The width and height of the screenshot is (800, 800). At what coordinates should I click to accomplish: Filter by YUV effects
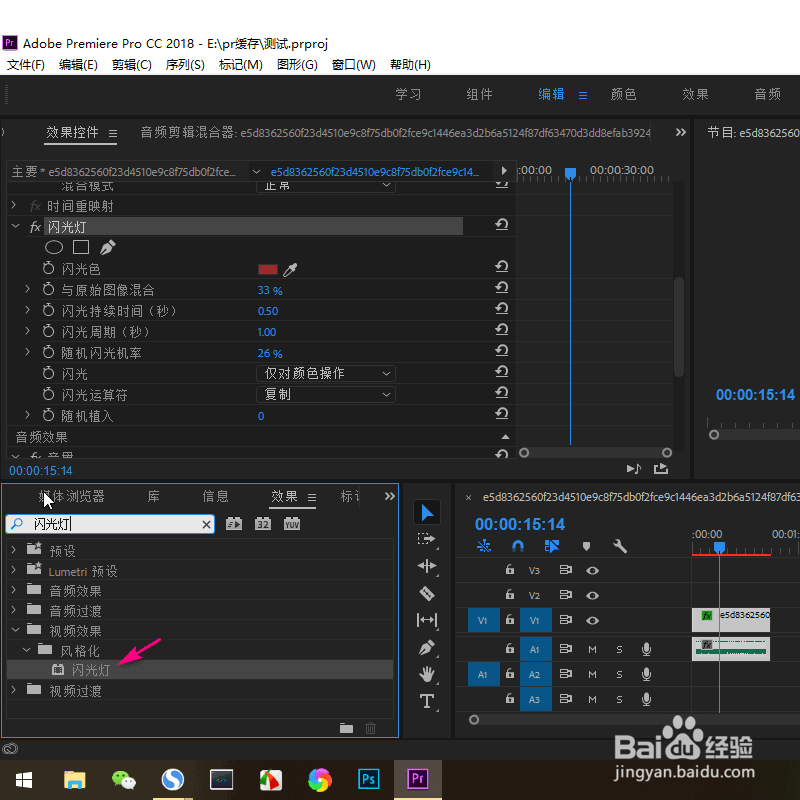[x=292, y=524]
